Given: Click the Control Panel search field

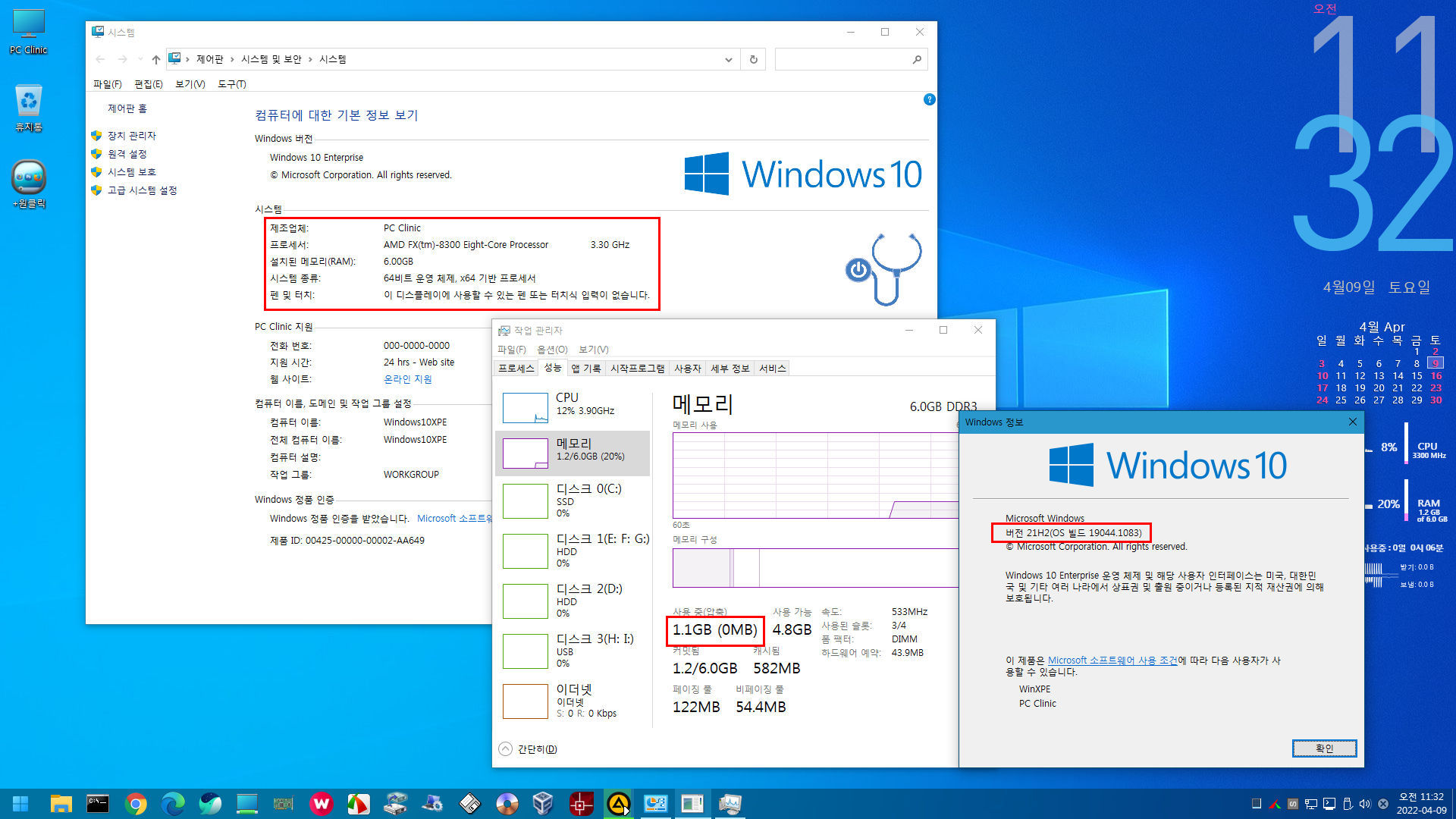Looking at the screenshot, I should (x=851, y=59).
